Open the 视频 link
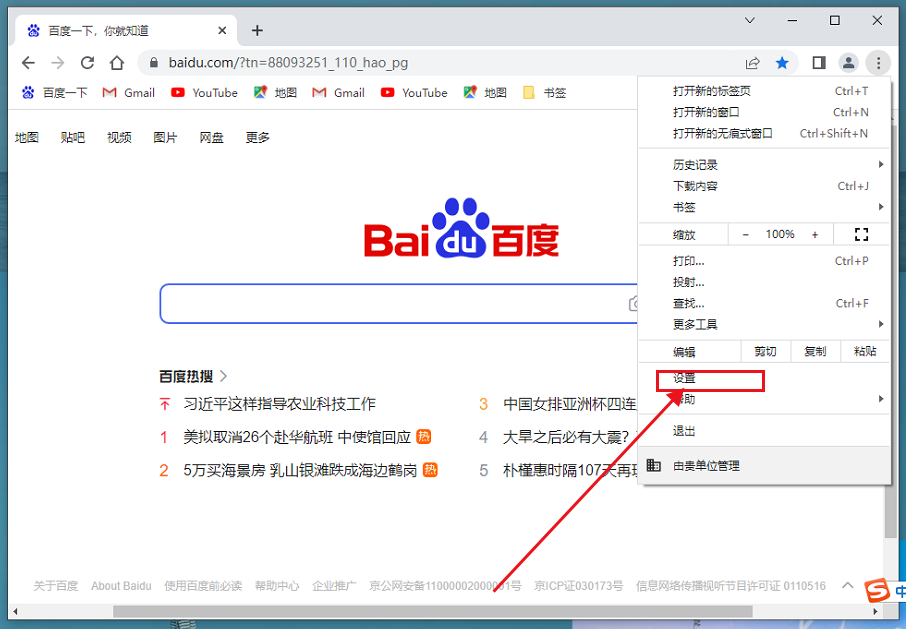The width and height of the screenshot is (906, 629). [119, 137]
